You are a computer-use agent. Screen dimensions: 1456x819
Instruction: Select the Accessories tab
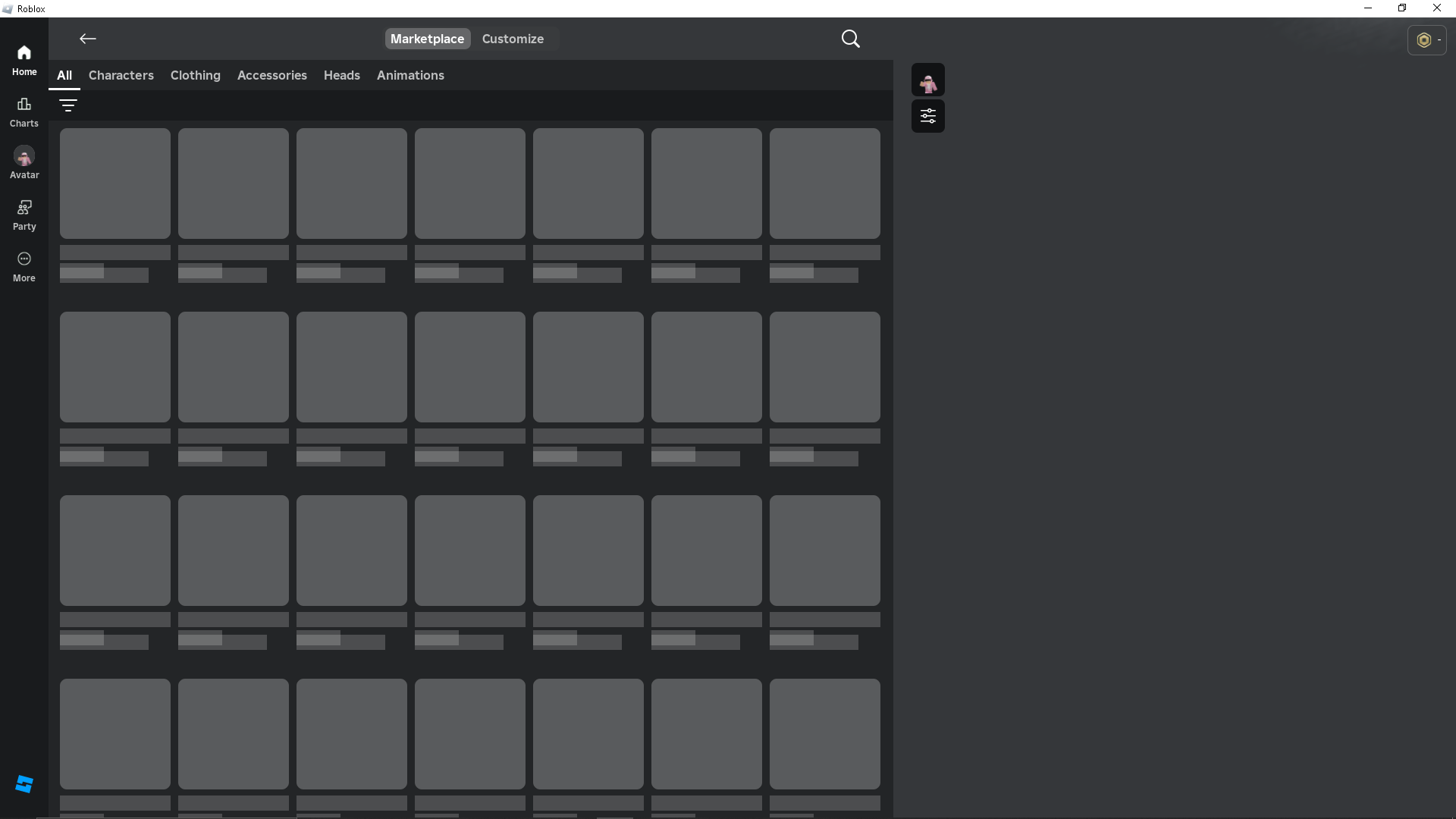(272, 75)
